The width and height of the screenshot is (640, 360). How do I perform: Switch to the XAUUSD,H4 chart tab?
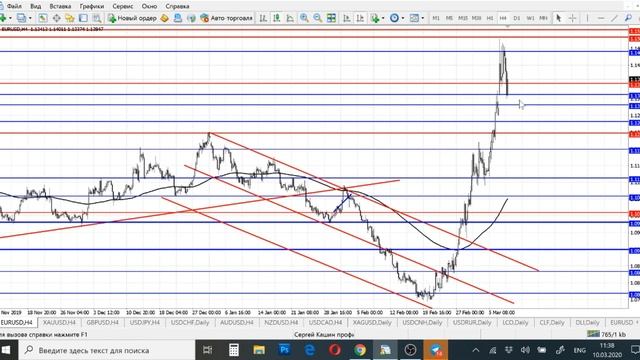tap(59, 322)
